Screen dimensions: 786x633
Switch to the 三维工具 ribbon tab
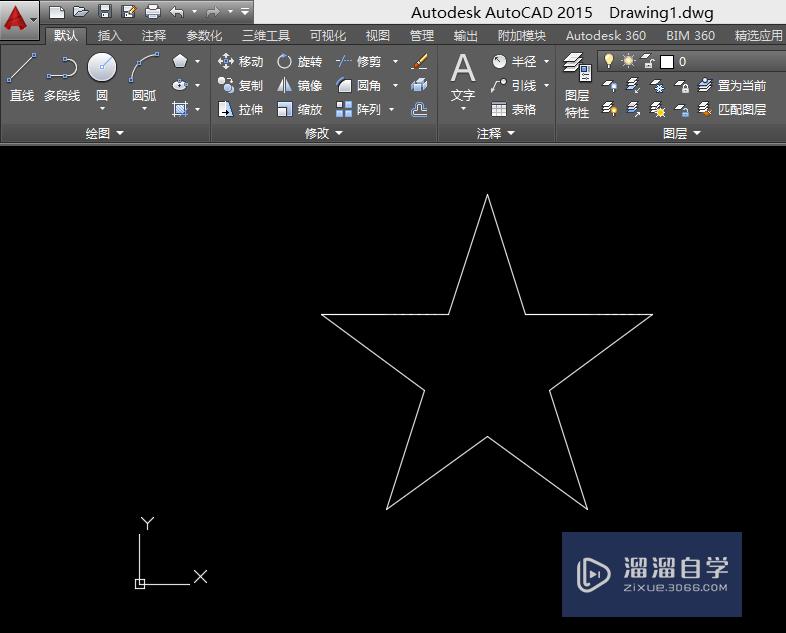click(x=266, y=36)
